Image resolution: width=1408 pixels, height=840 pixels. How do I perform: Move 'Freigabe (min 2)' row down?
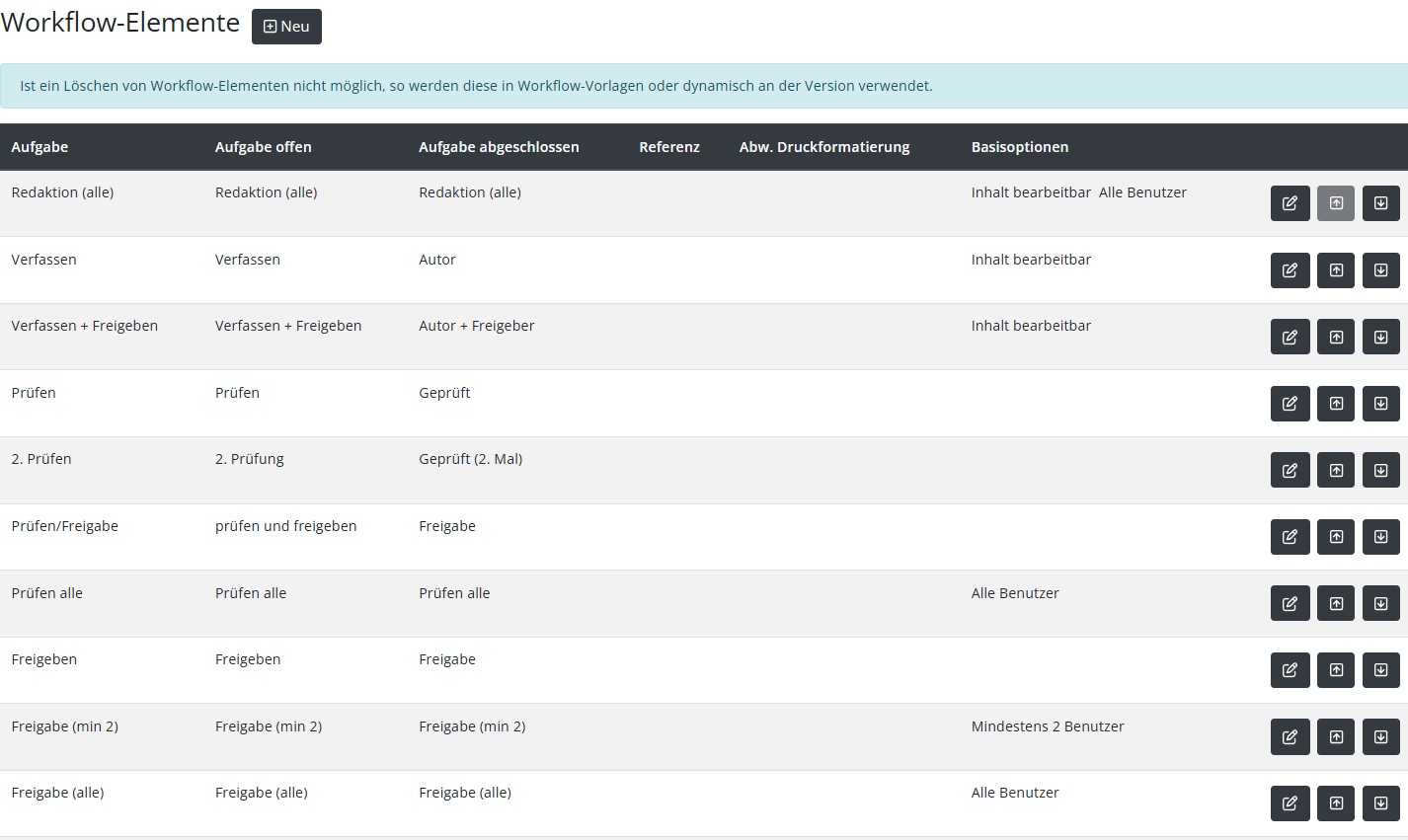pyautogui.click(x=1381, y=737)
